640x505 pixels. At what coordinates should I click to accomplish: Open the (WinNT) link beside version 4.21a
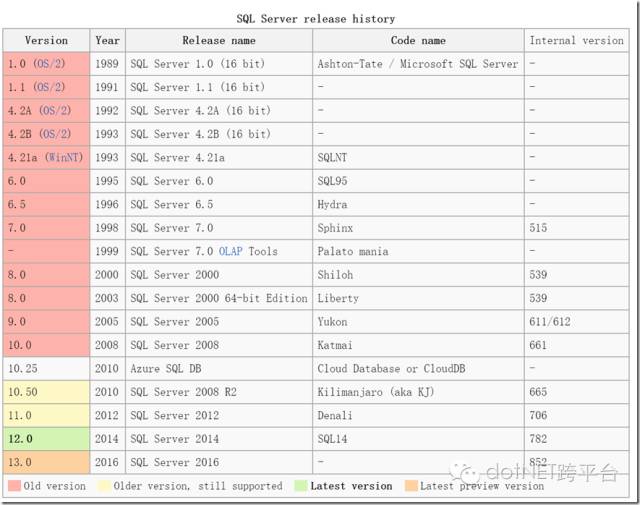[64, 157]
